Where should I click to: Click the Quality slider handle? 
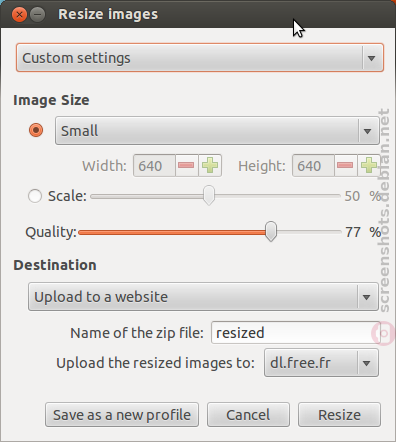(271, 231)
